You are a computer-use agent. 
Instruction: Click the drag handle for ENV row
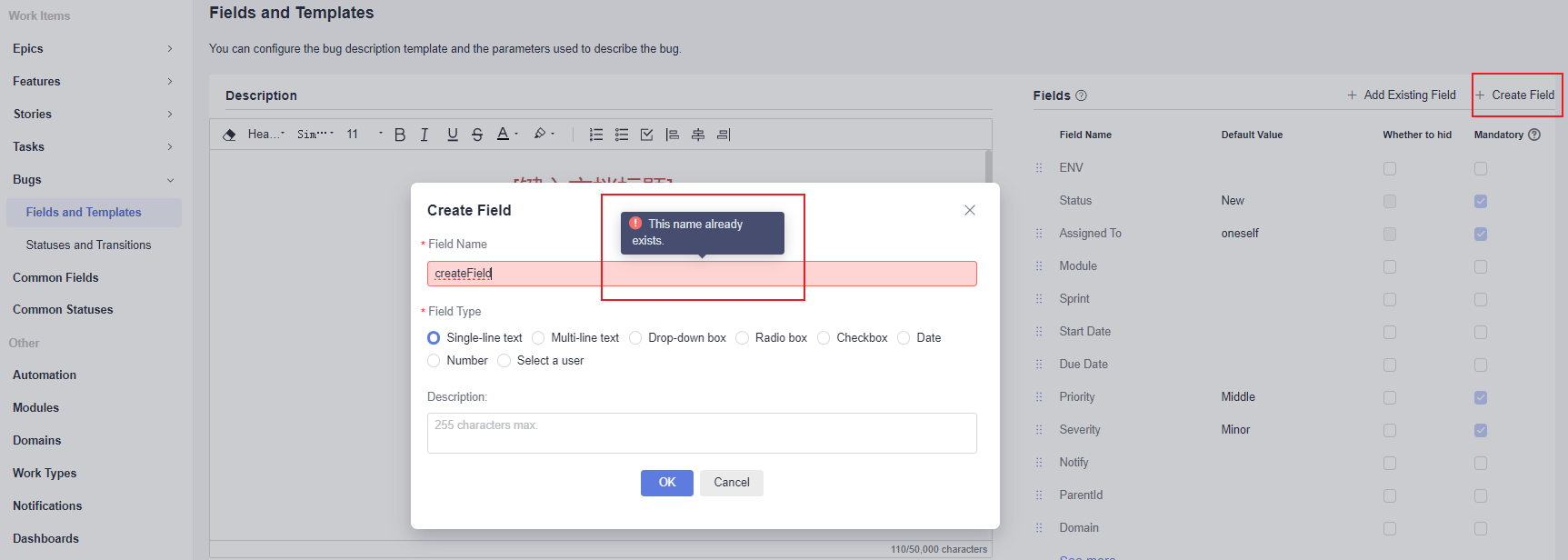coord(1039,168)
